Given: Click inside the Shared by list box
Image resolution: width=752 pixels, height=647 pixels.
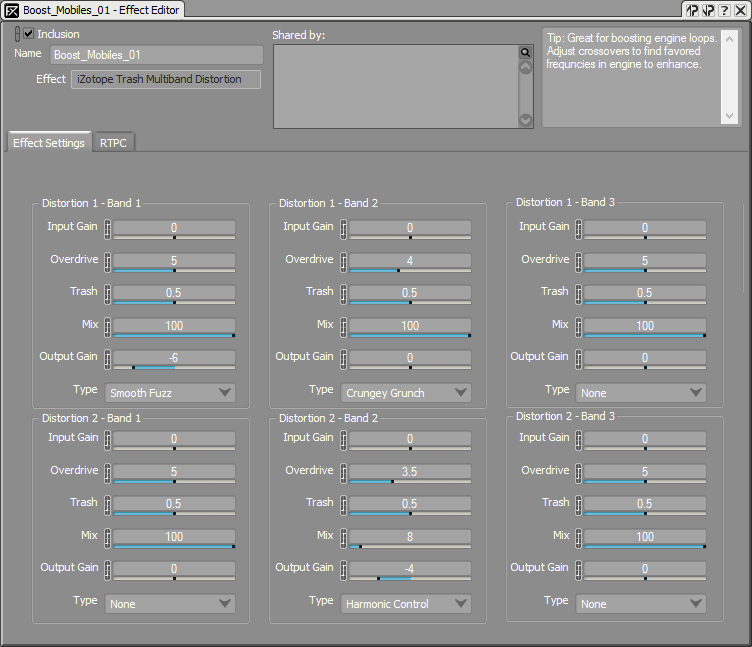Looking at the screenshot, I should pyautogui.click(x=396, y=86).
